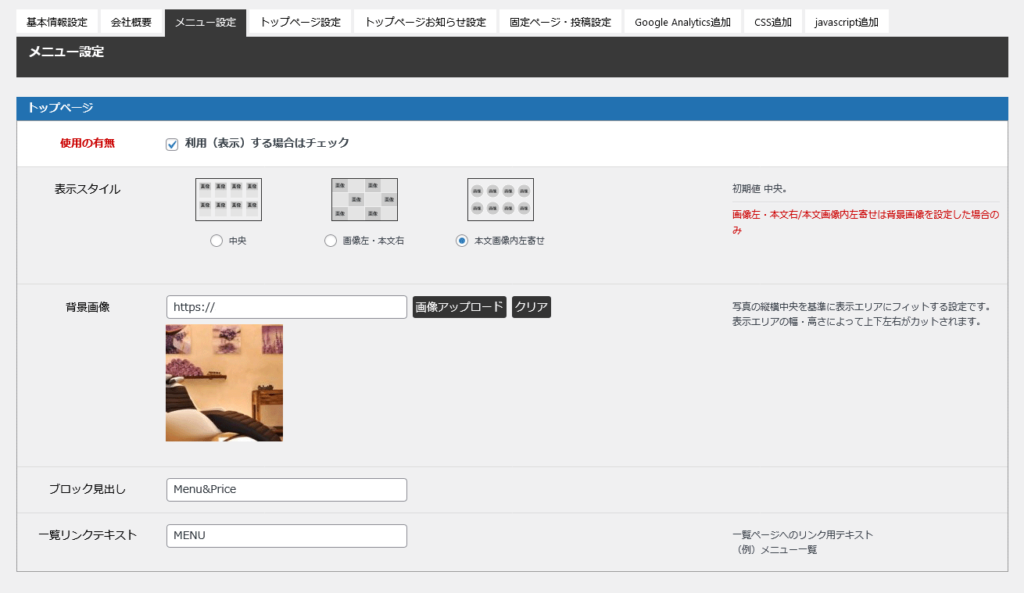Click the image-left text-right layout icon
This screenshot has height=593, width=1024.
(364, 199)
